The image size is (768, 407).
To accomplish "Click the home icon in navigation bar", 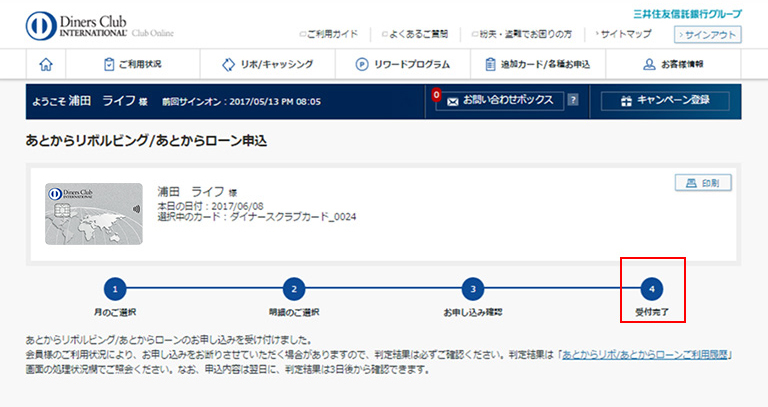I will click(x=45, y=65).
